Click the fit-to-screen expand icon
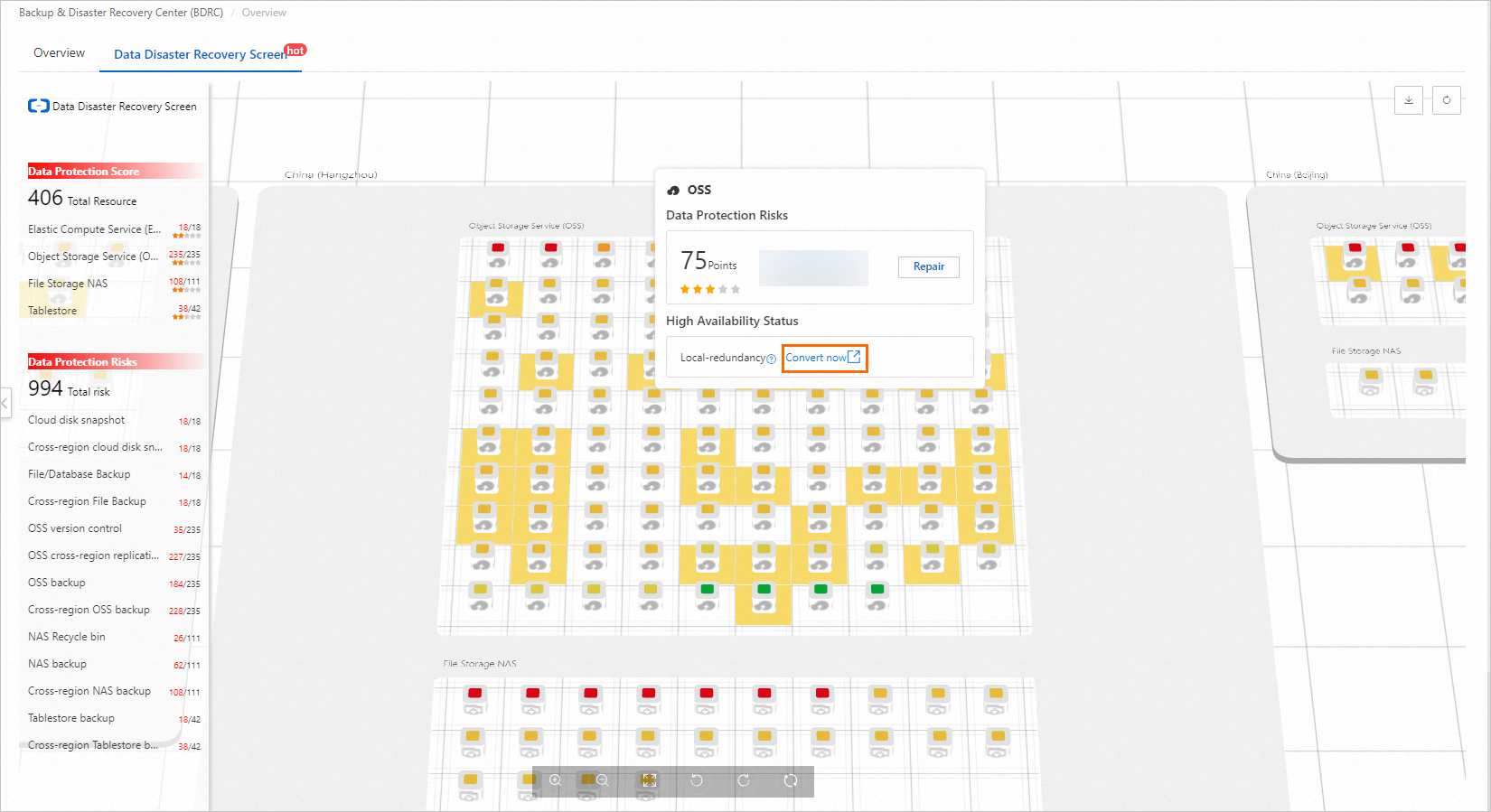Image resolution: width=1491 pixels, height=812 pixels. pos(649,780)
